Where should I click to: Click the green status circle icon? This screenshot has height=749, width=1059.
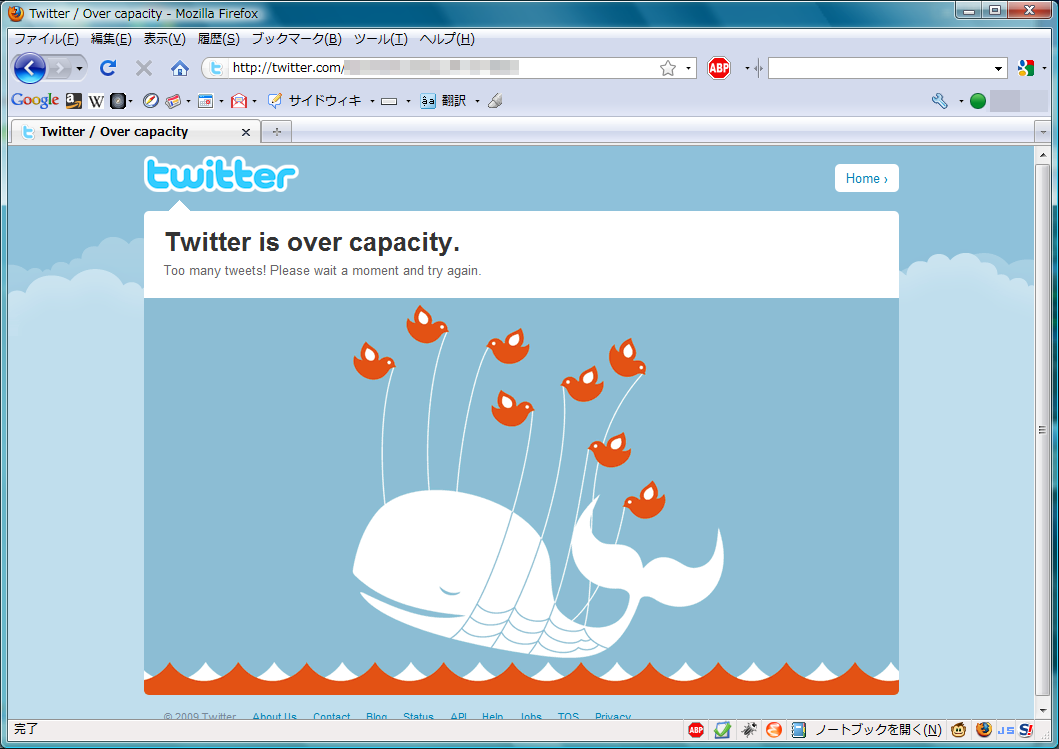pos(978,101)
